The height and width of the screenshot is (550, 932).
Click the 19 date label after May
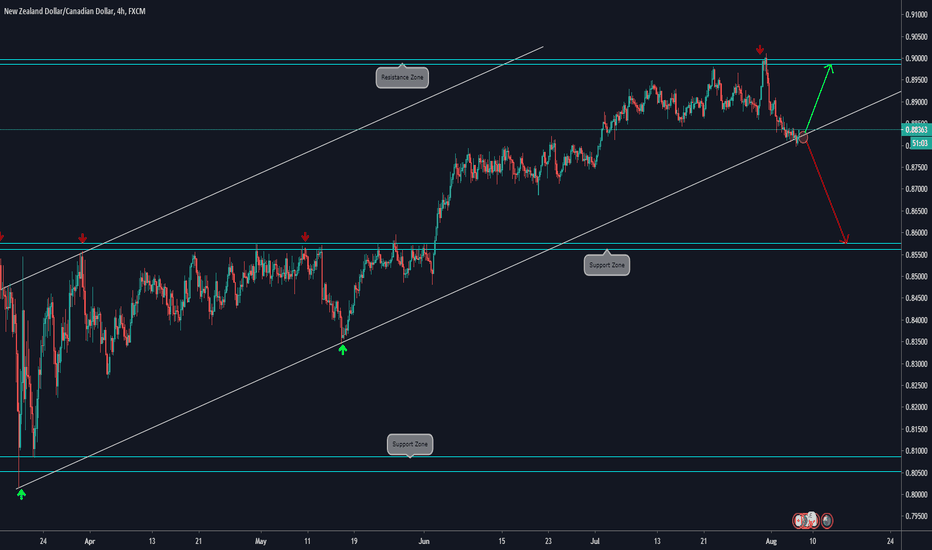(354, 541)
